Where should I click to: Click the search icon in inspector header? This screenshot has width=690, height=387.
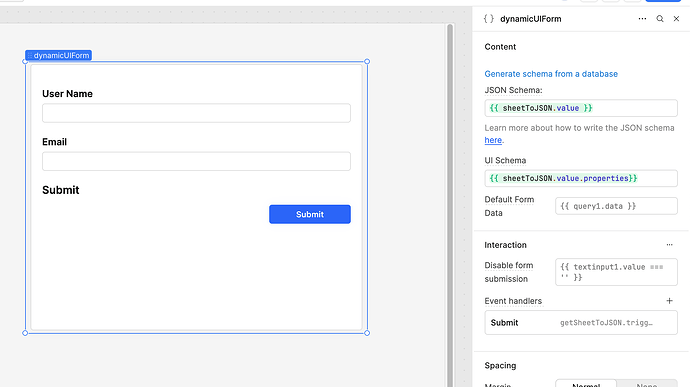point(660,19)
